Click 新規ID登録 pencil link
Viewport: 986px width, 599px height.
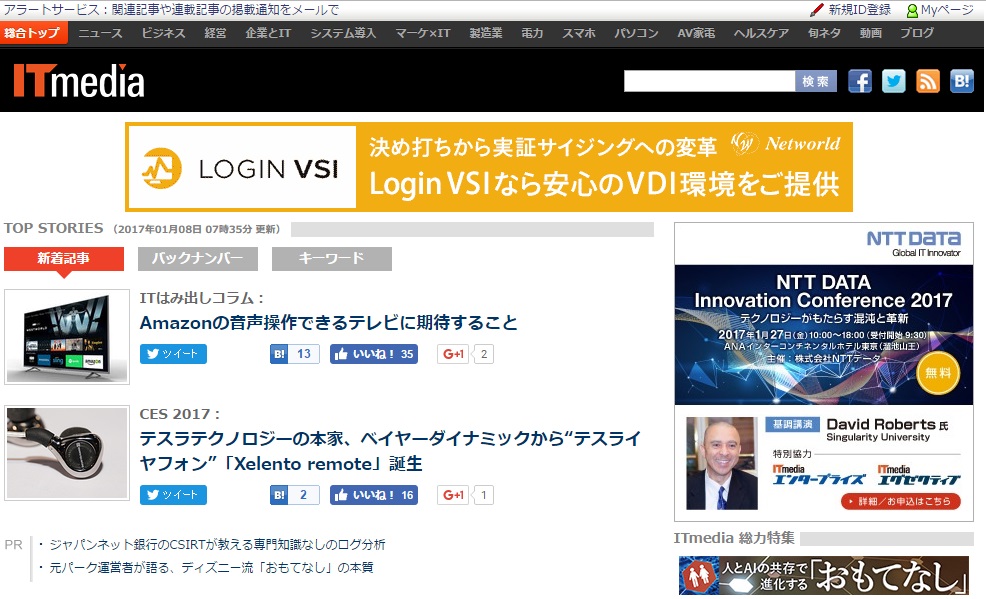(x=851, y=9)
